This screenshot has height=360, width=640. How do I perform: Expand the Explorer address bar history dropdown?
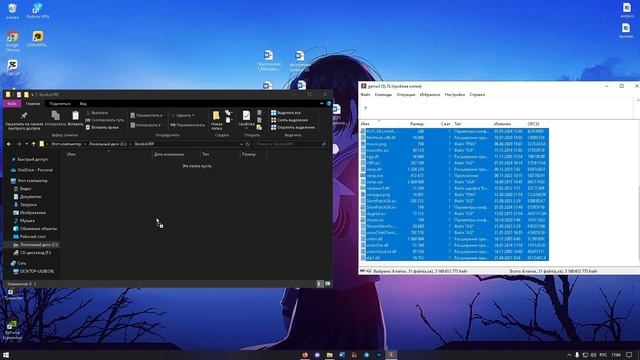pos(241,144)
